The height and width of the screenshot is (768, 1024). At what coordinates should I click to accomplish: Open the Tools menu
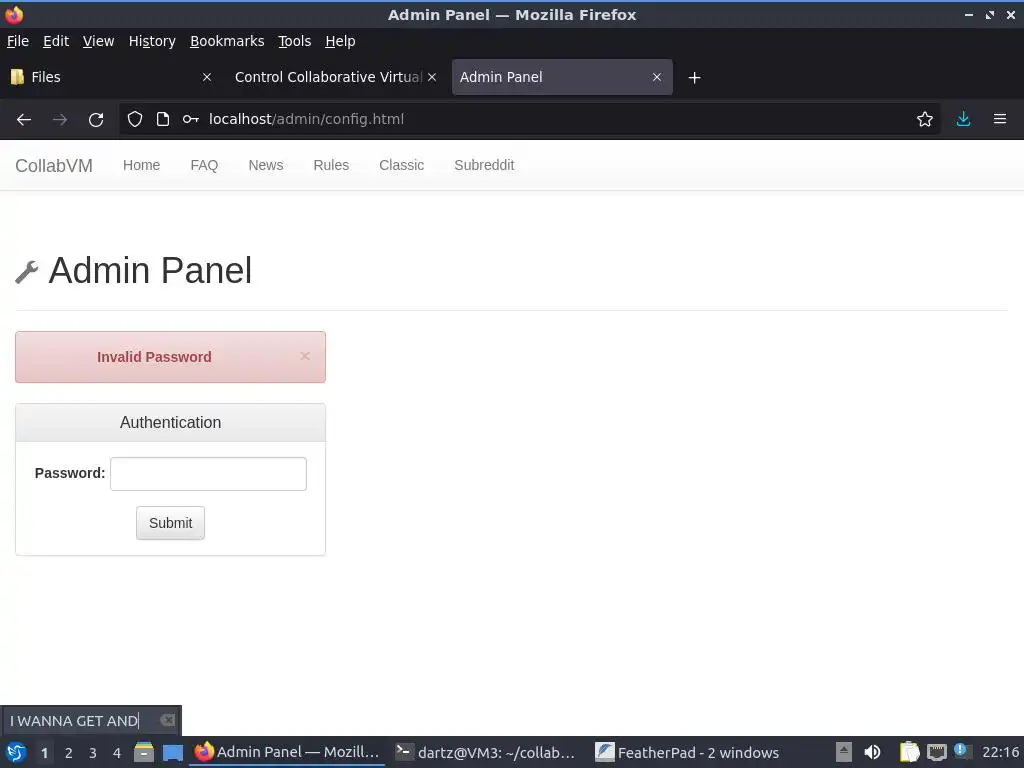[x=295, y=41]
